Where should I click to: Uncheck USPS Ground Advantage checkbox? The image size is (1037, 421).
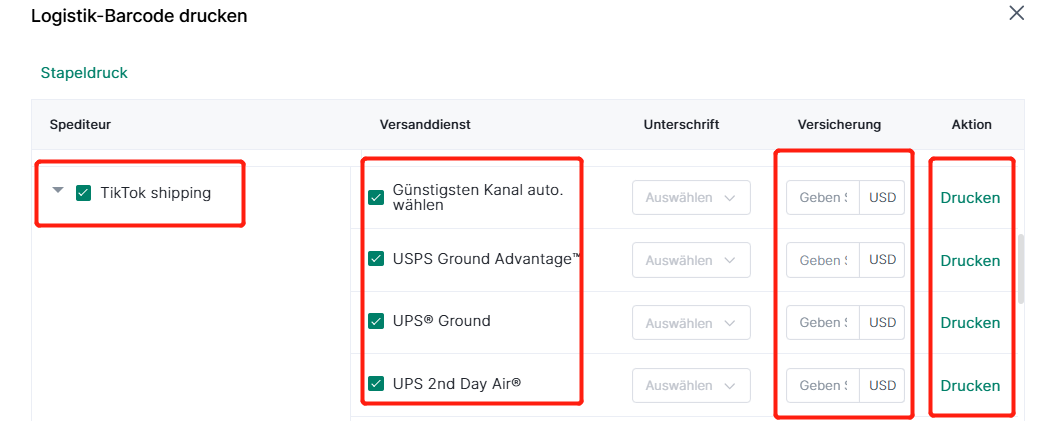pyautogui.click(x=376, y=259)
